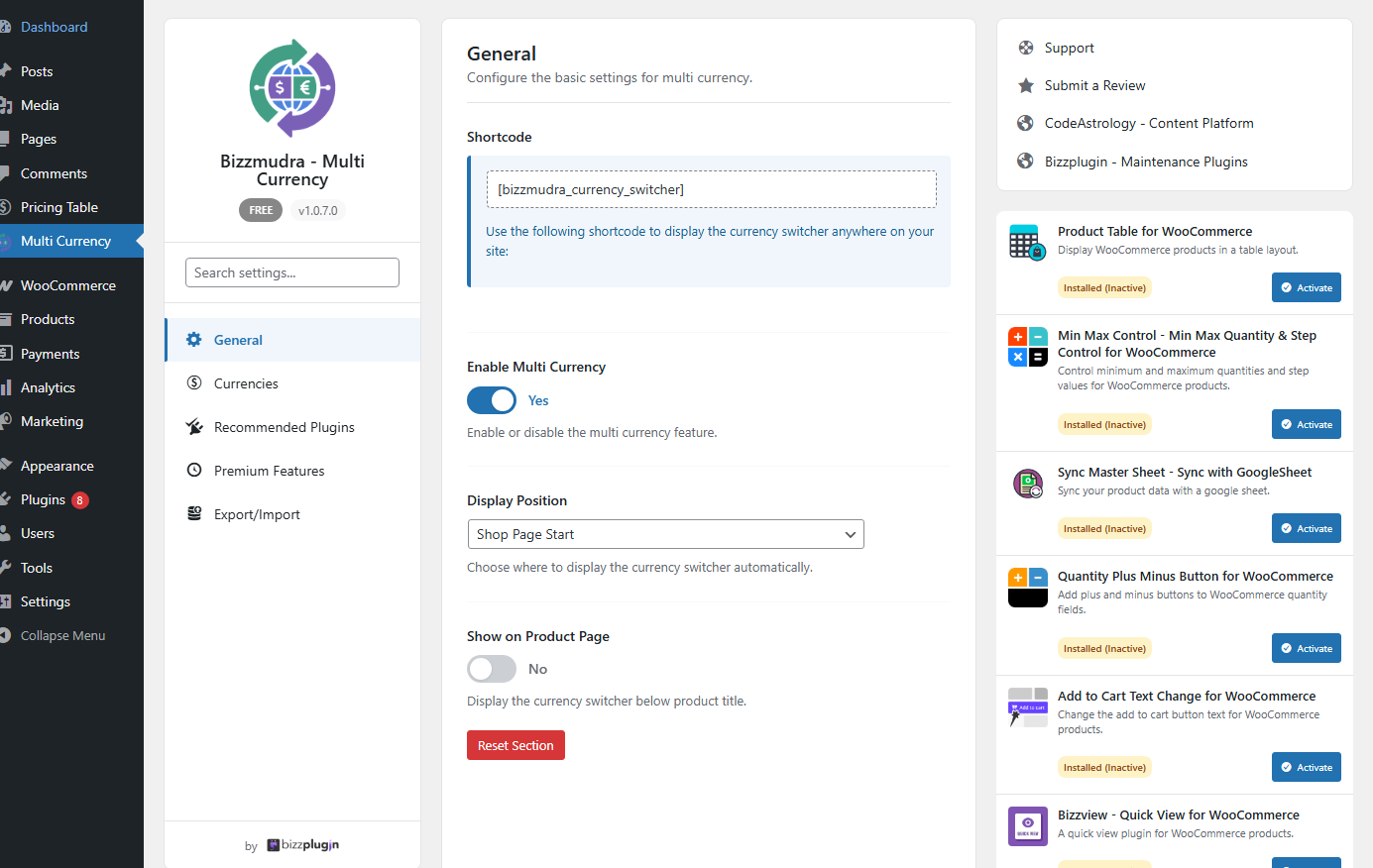The image size is (1373, 868).
Task: Click the dollar coin icon beside Currencies
Action: (x=194, y=383)
